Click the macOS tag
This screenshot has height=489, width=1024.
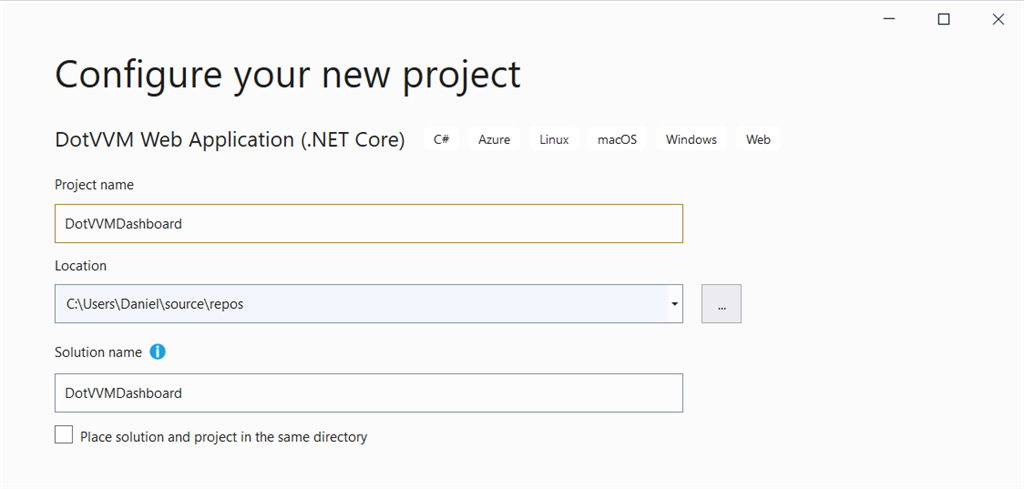(x=616, y=139)
